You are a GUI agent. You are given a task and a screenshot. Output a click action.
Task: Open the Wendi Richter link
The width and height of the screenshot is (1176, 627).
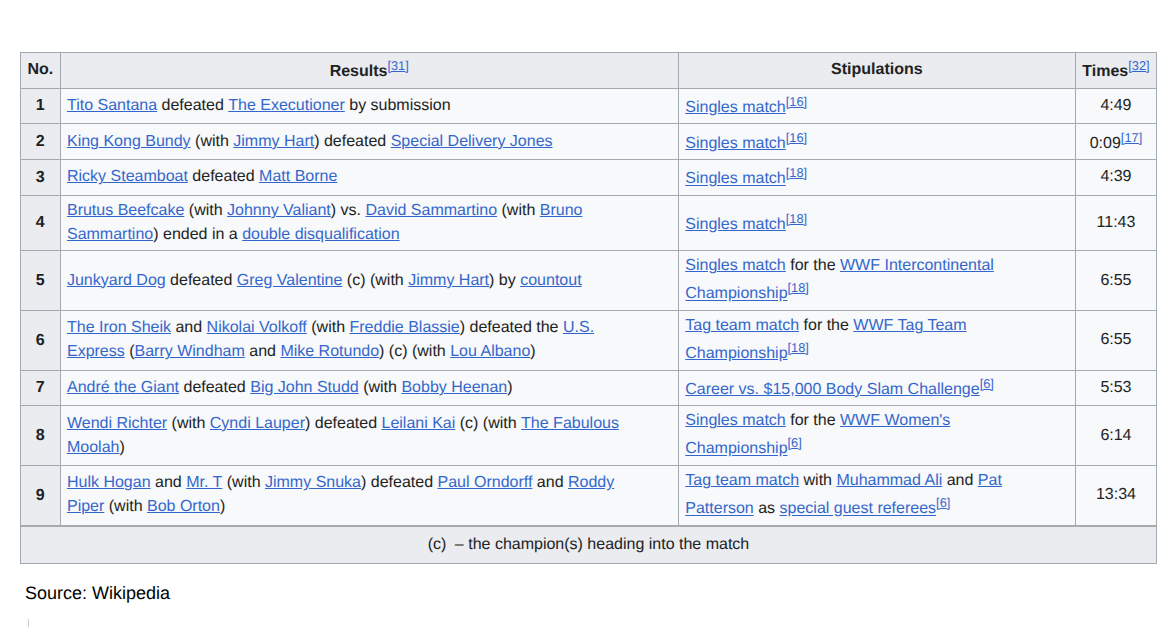point(117,423)
